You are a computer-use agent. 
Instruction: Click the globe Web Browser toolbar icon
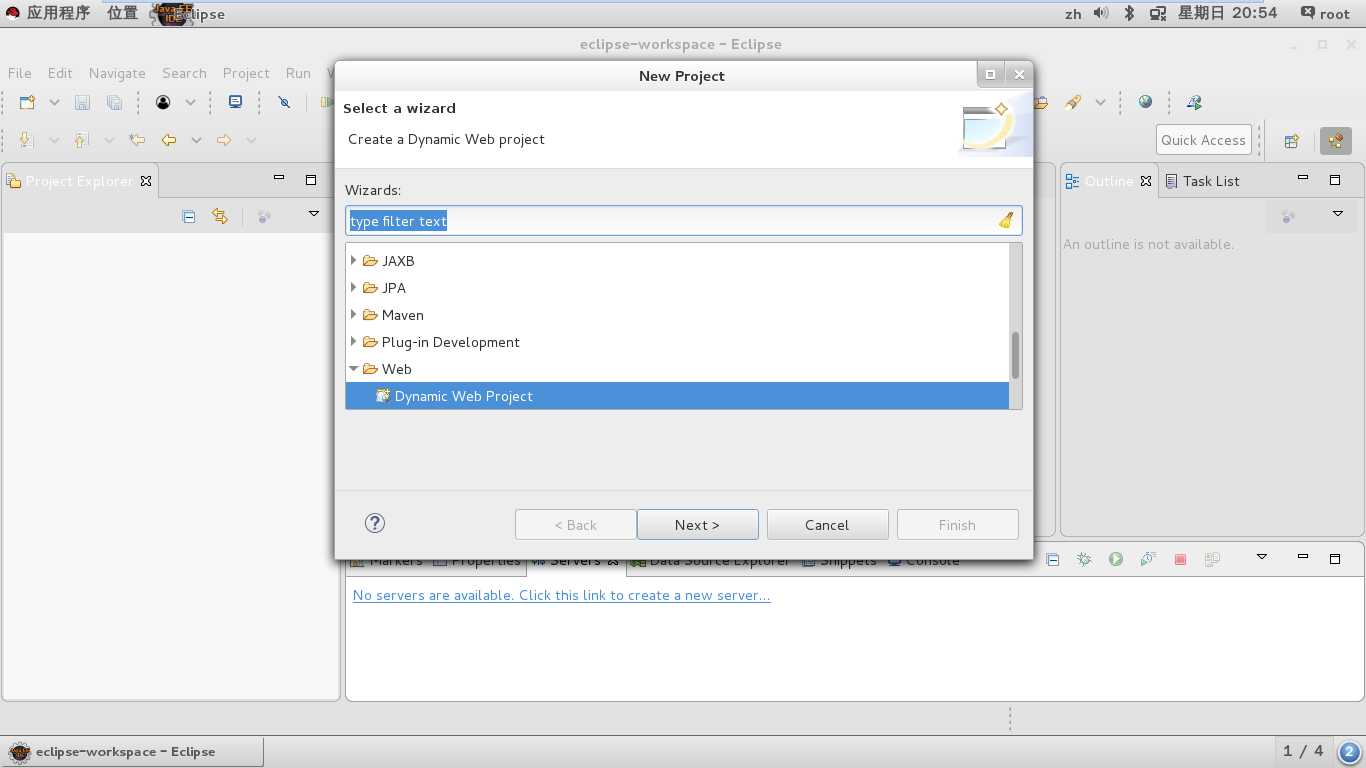[1146, 102]
